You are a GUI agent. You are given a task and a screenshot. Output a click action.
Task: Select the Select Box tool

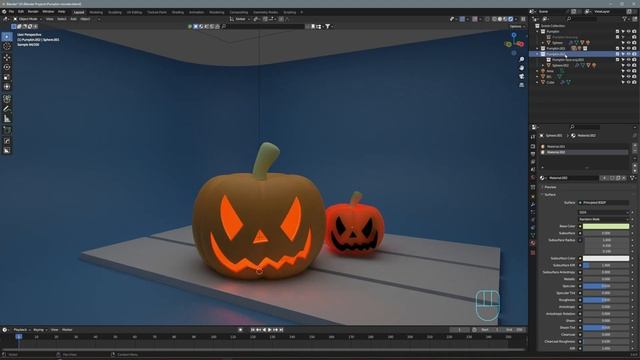tap(7, 37)
